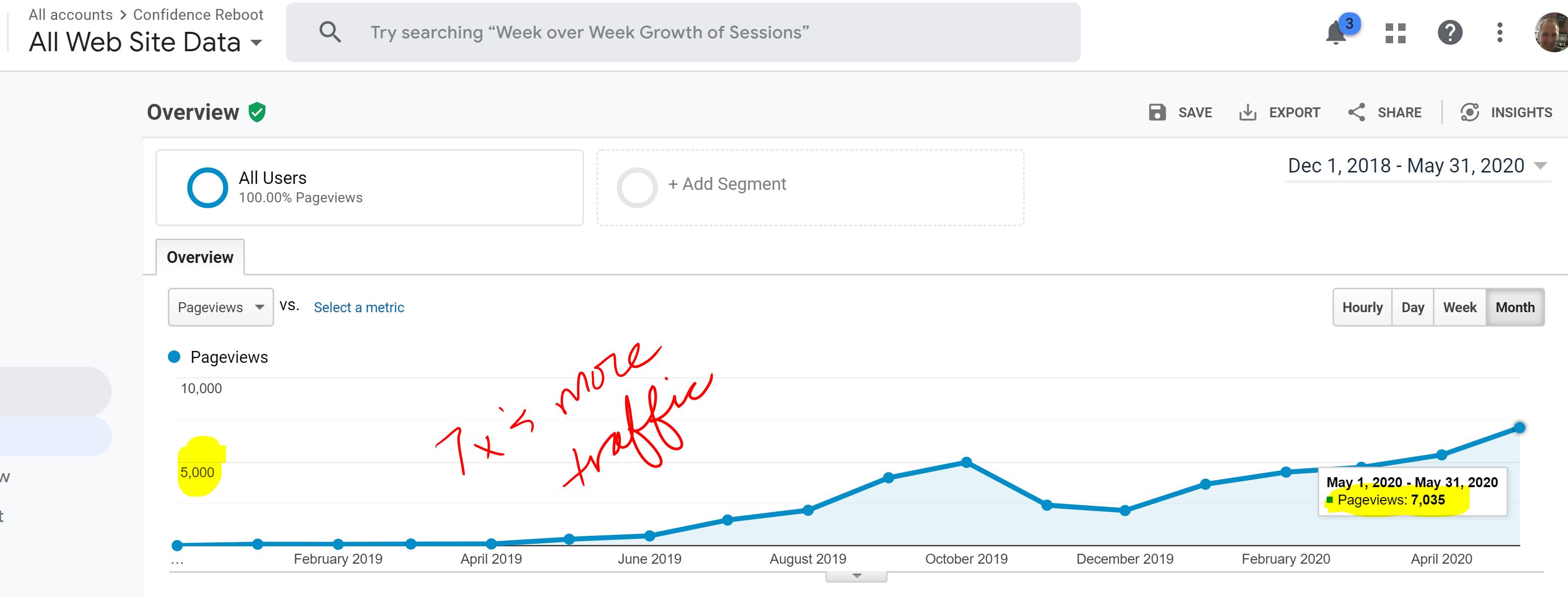Switch graph to Hourly view
Screen dimensions: 1568x597
1362,308
